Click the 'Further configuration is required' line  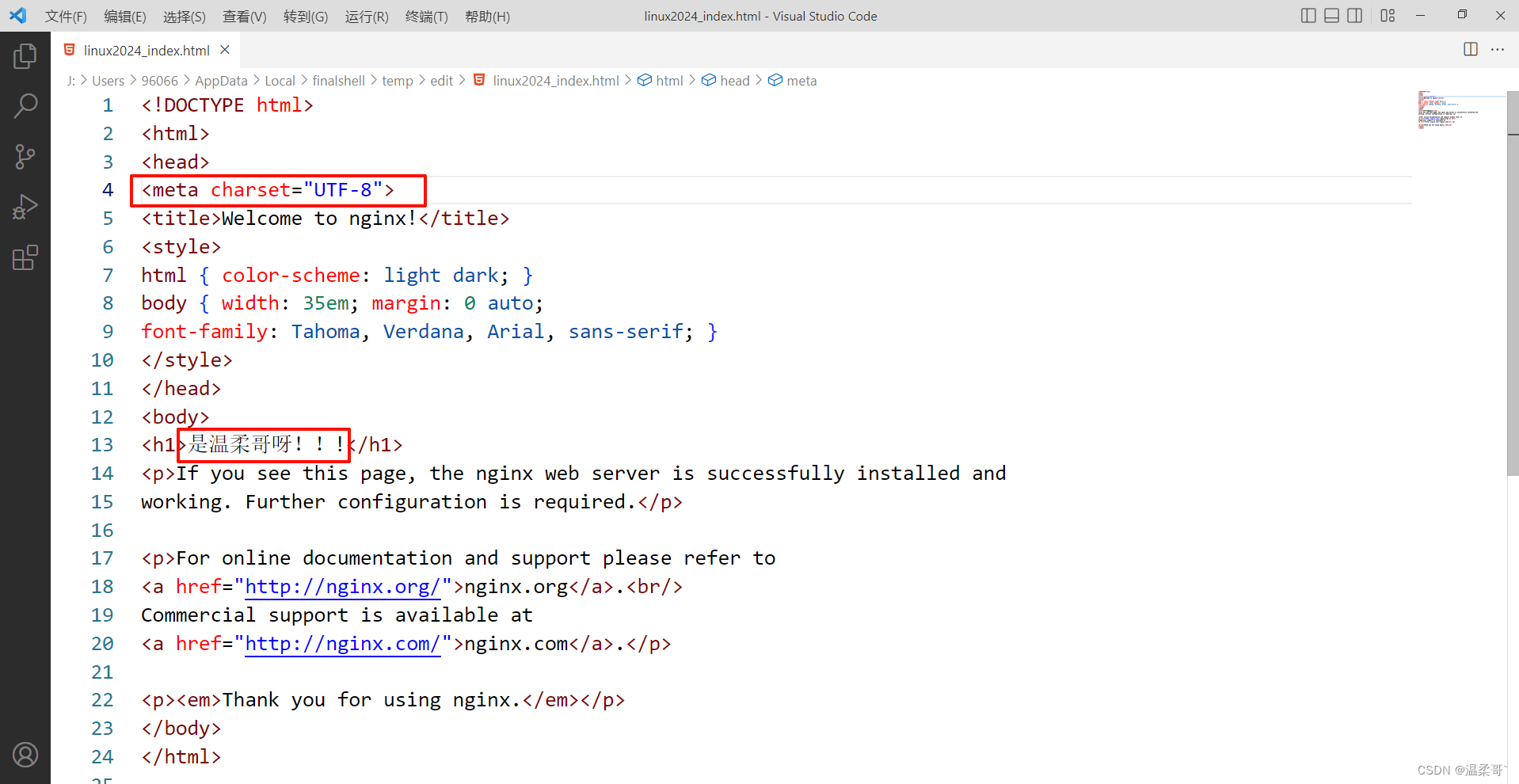(x=412, y=502)
